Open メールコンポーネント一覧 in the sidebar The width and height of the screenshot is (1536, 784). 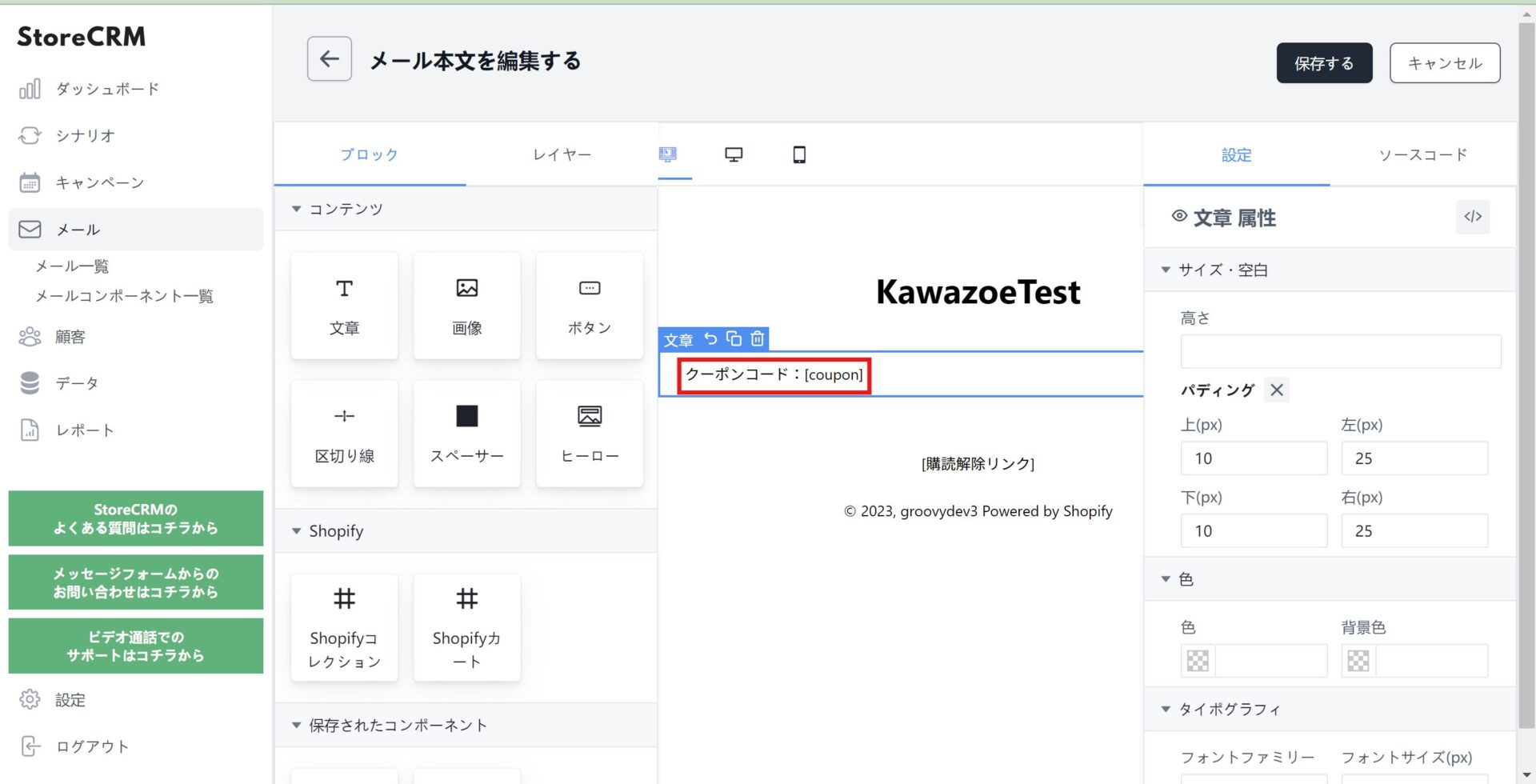124,296
